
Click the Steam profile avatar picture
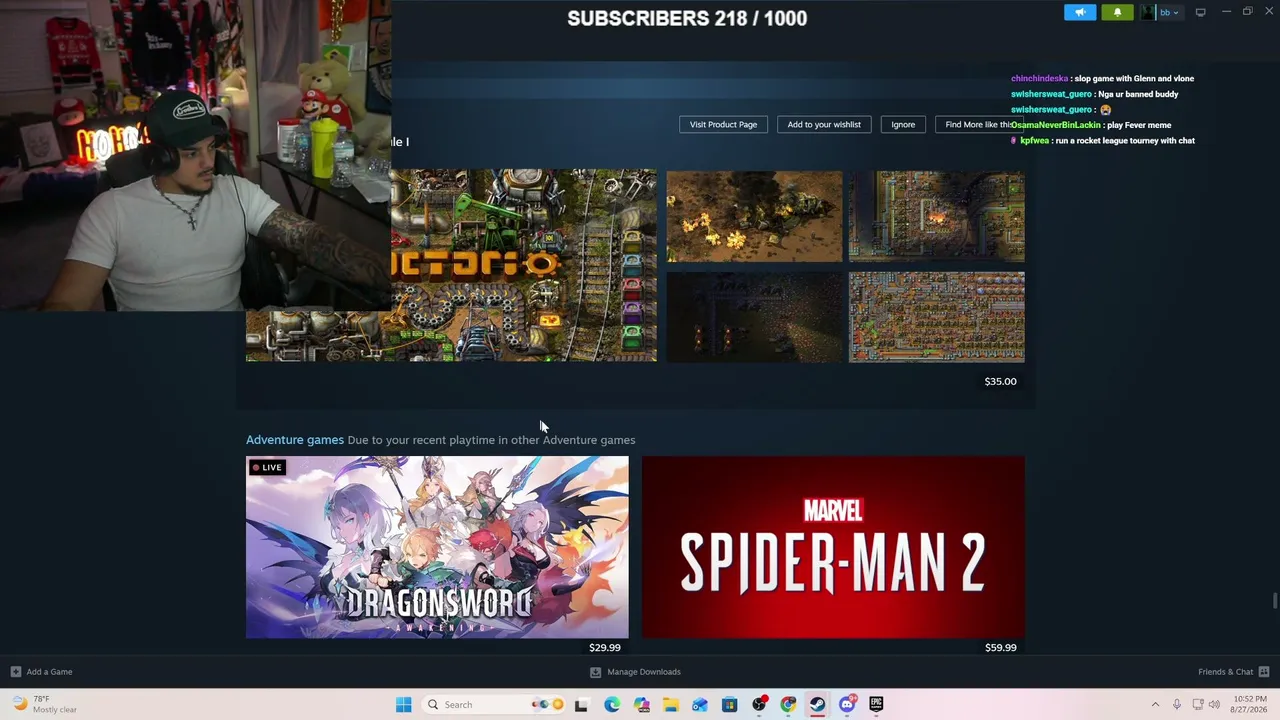pos(1148,13)
